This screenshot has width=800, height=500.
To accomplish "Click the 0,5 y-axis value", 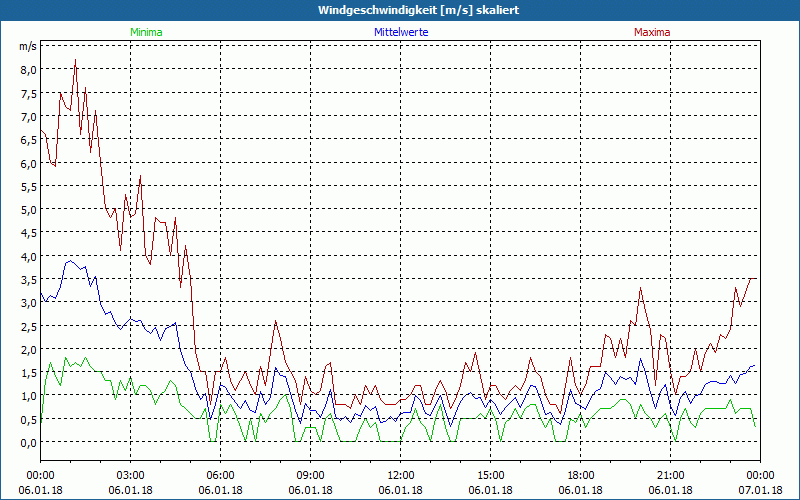I will coord(28,419).
